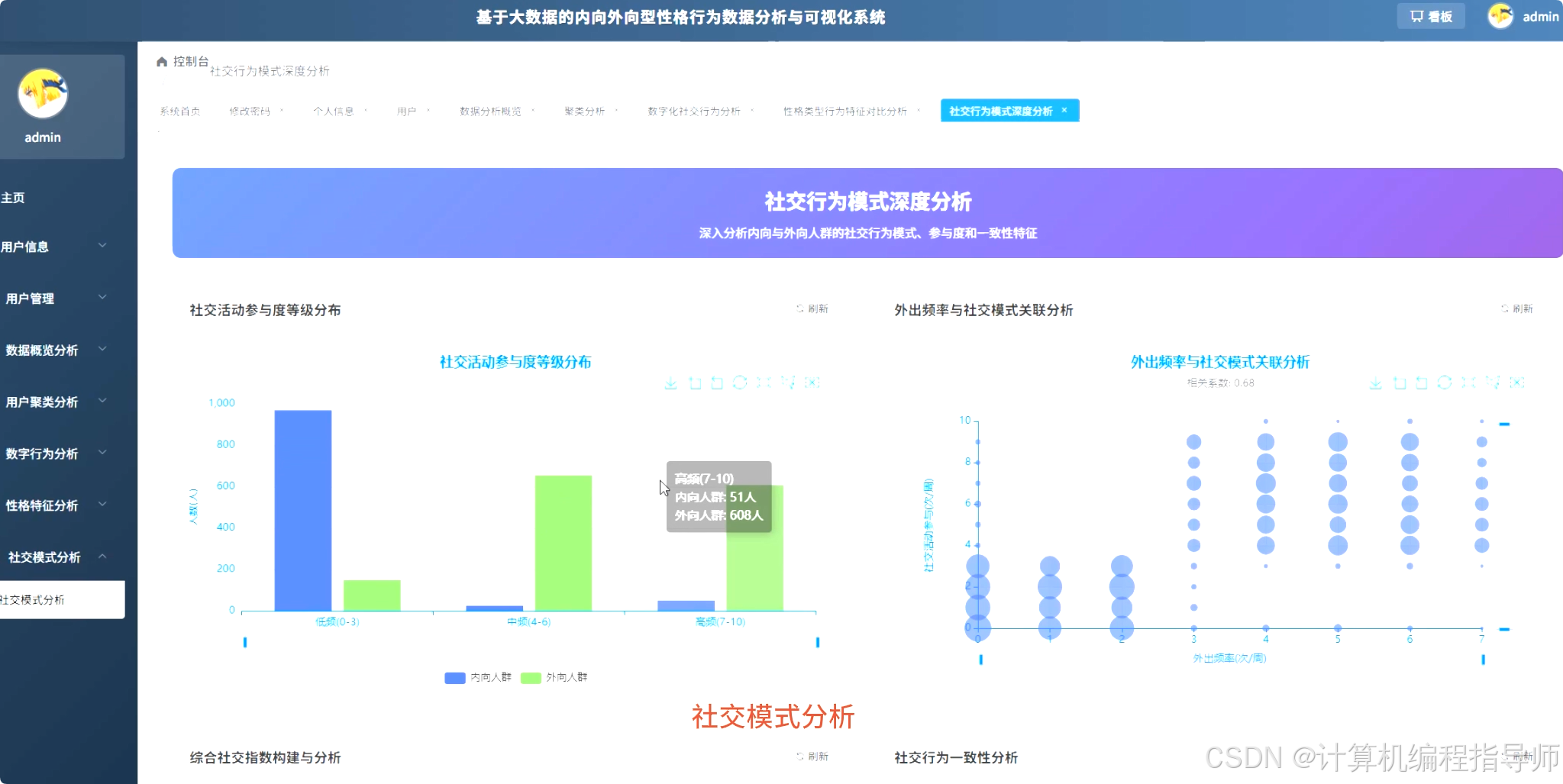Switch to the 数据分析概览 tab
This screenshot has width=1563, height=784.
coord(490,111)
